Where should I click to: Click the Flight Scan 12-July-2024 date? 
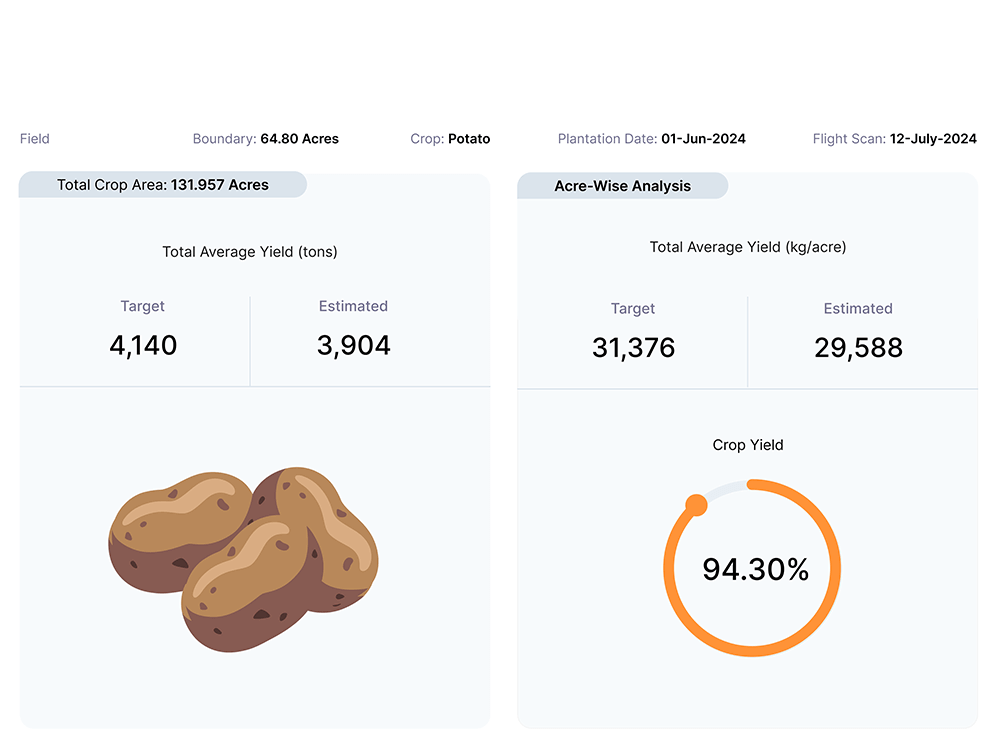point(894,139)
